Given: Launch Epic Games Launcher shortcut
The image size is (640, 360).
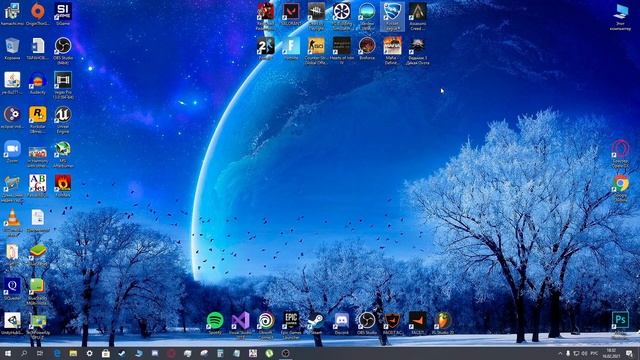Looking at the screenshot, I should [x=291, y=325].
